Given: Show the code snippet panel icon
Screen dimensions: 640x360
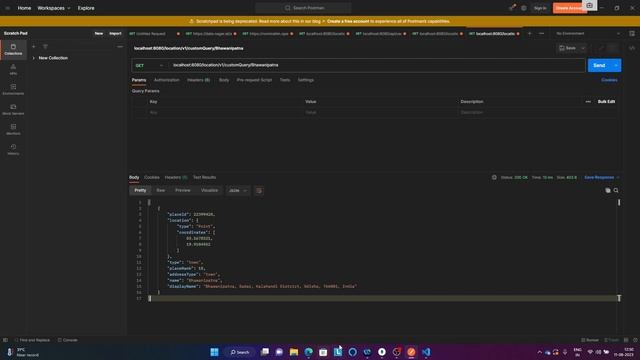Looking at the screenshot, I should 632,48.
